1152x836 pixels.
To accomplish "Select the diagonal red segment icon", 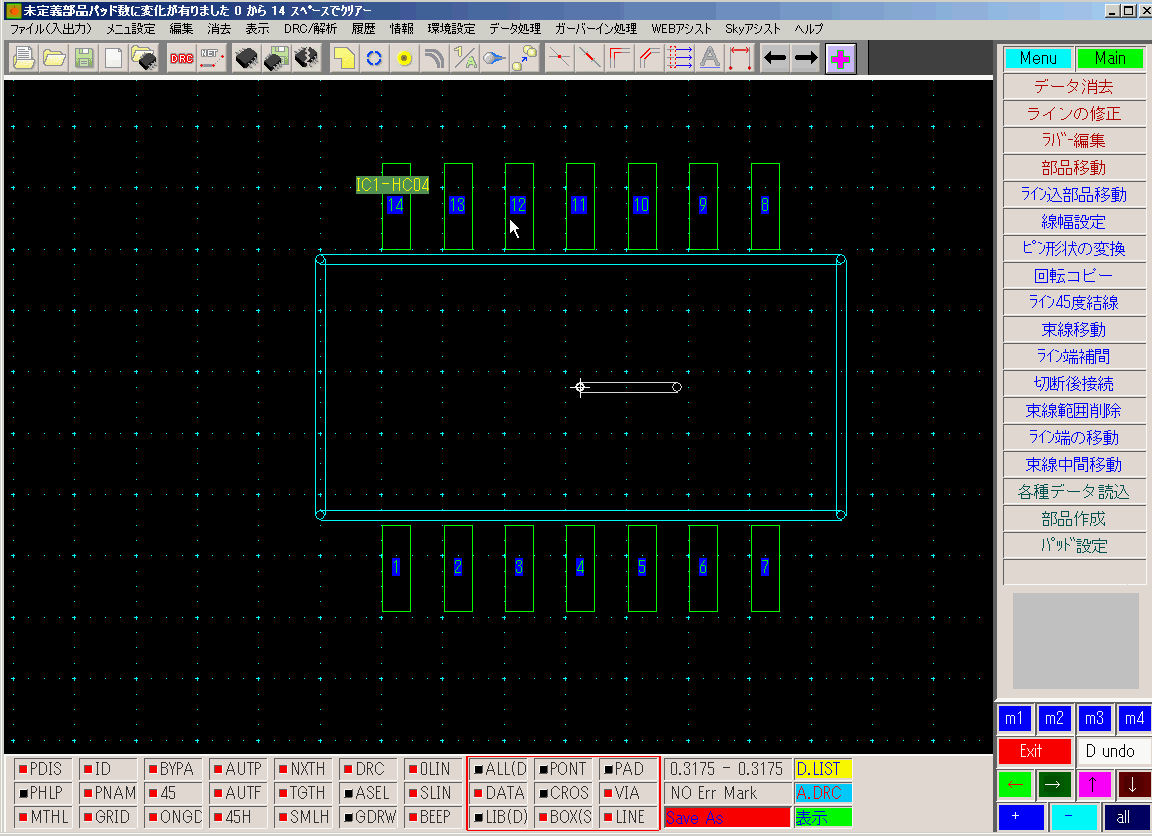I will coord(589,58).
